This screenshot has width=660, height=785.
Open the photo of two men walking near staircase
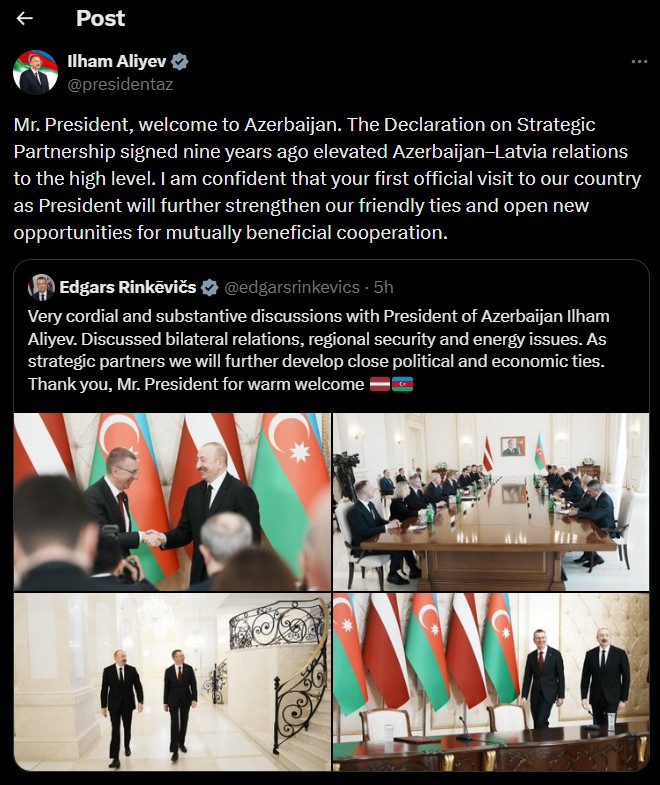pyautogui.click(x=172, y=682)
